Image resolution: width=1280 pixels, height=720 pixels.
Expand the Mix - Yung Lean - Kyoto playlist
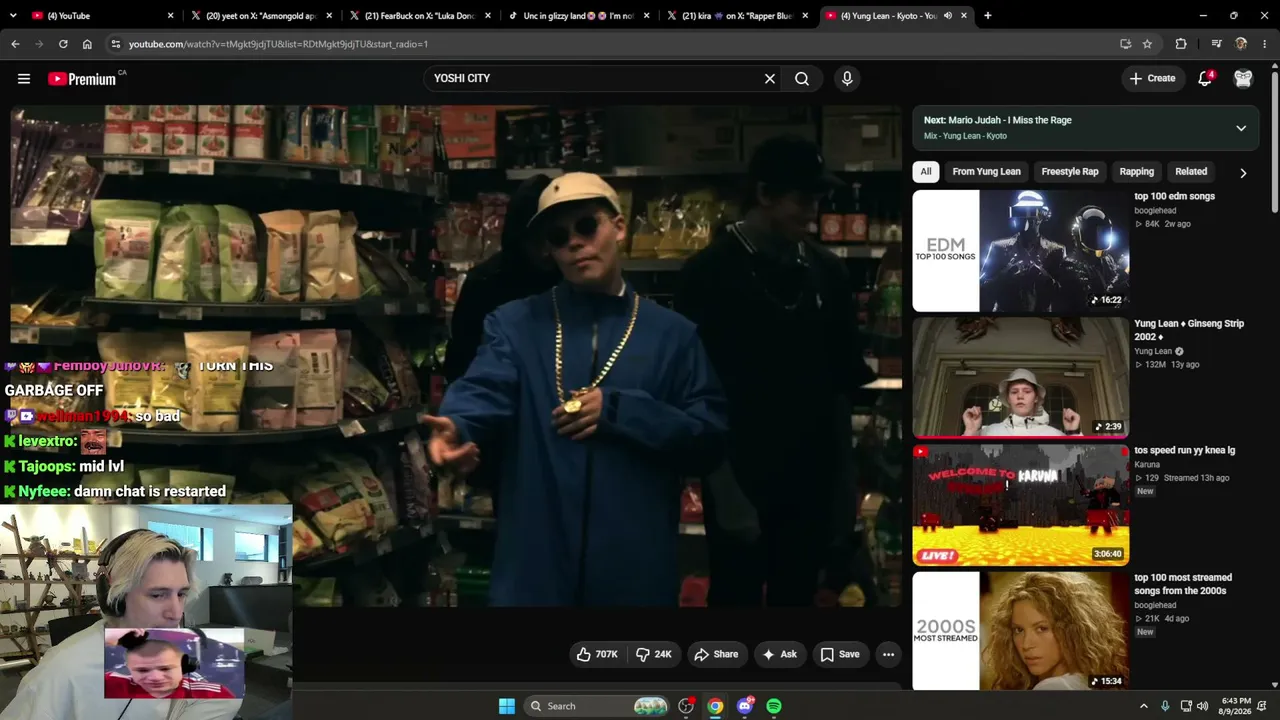tap(1241, 128)
